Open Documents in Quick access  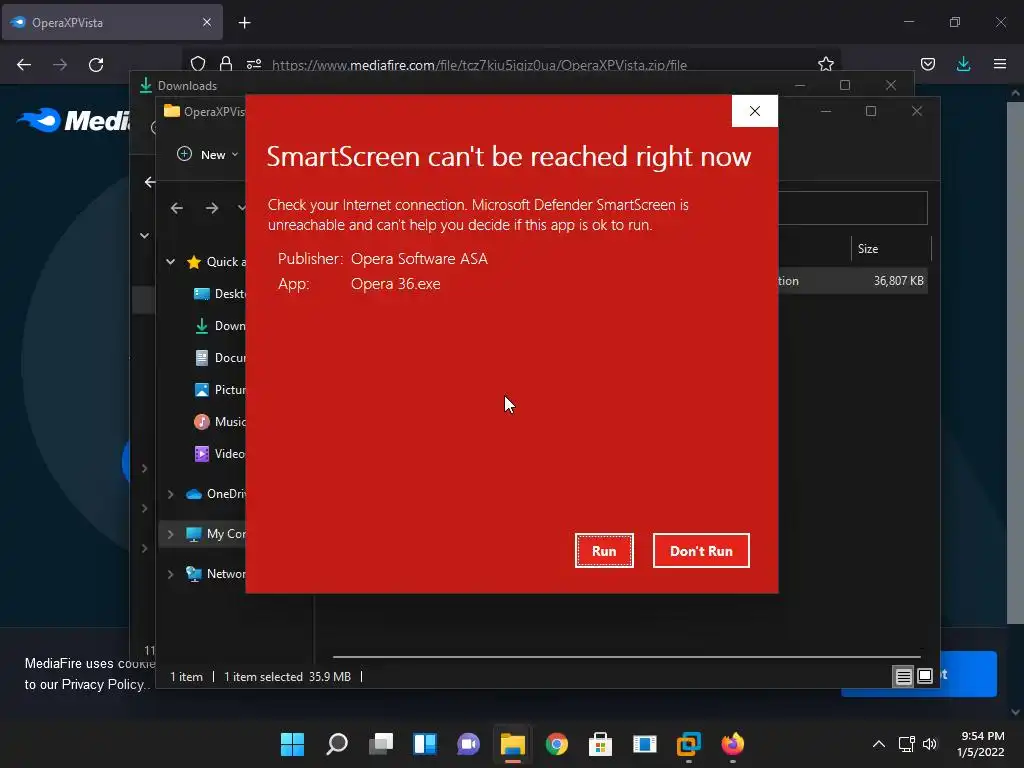(219, 358)
